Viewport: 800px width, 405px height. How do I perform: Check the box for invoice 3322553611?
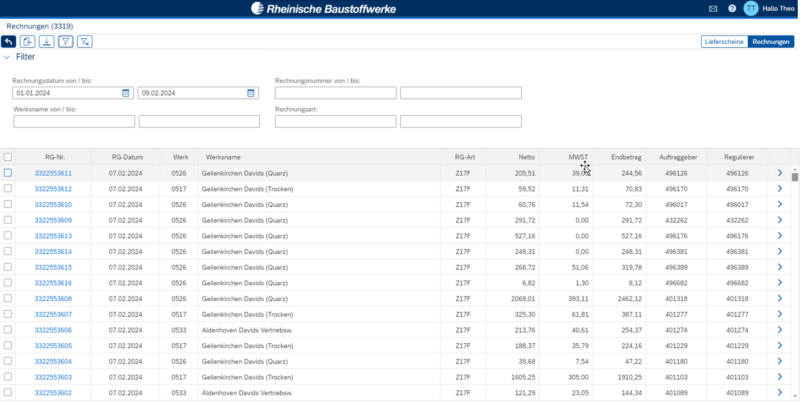coord(8,173)
